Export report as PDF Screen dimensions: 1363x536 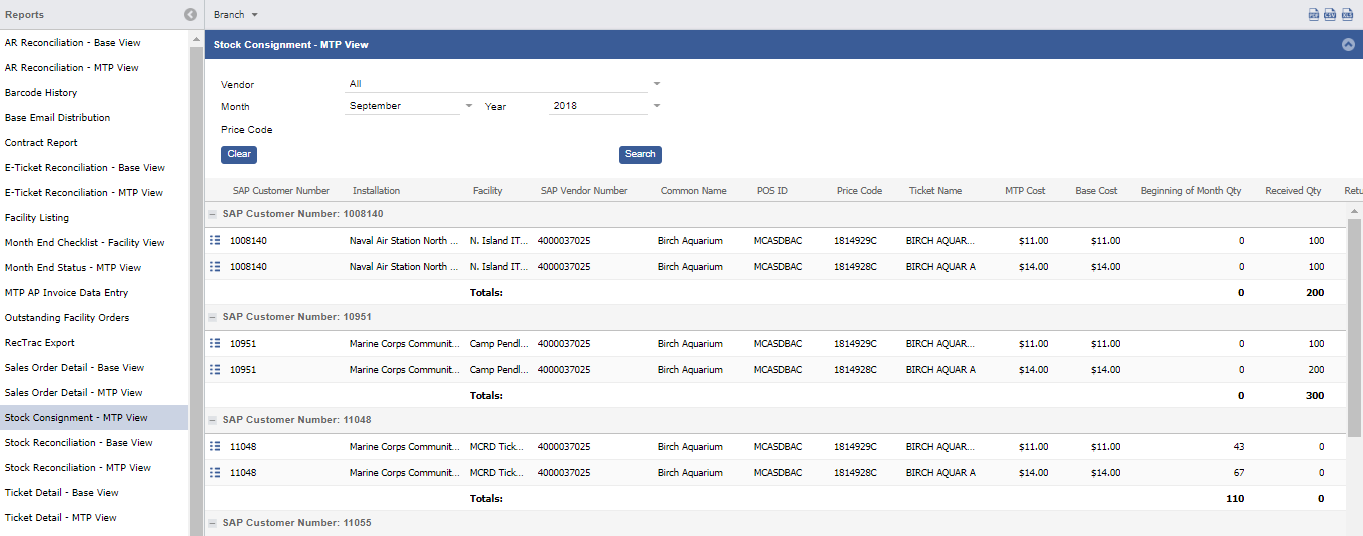tap(1314, 15)
